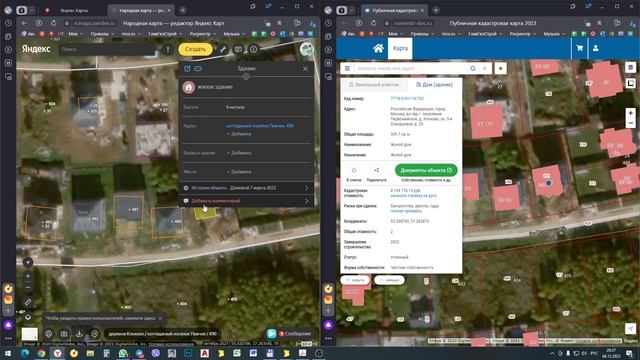Click the geolocation pin icon in bottom toolbar

click(x=95, y=334)
